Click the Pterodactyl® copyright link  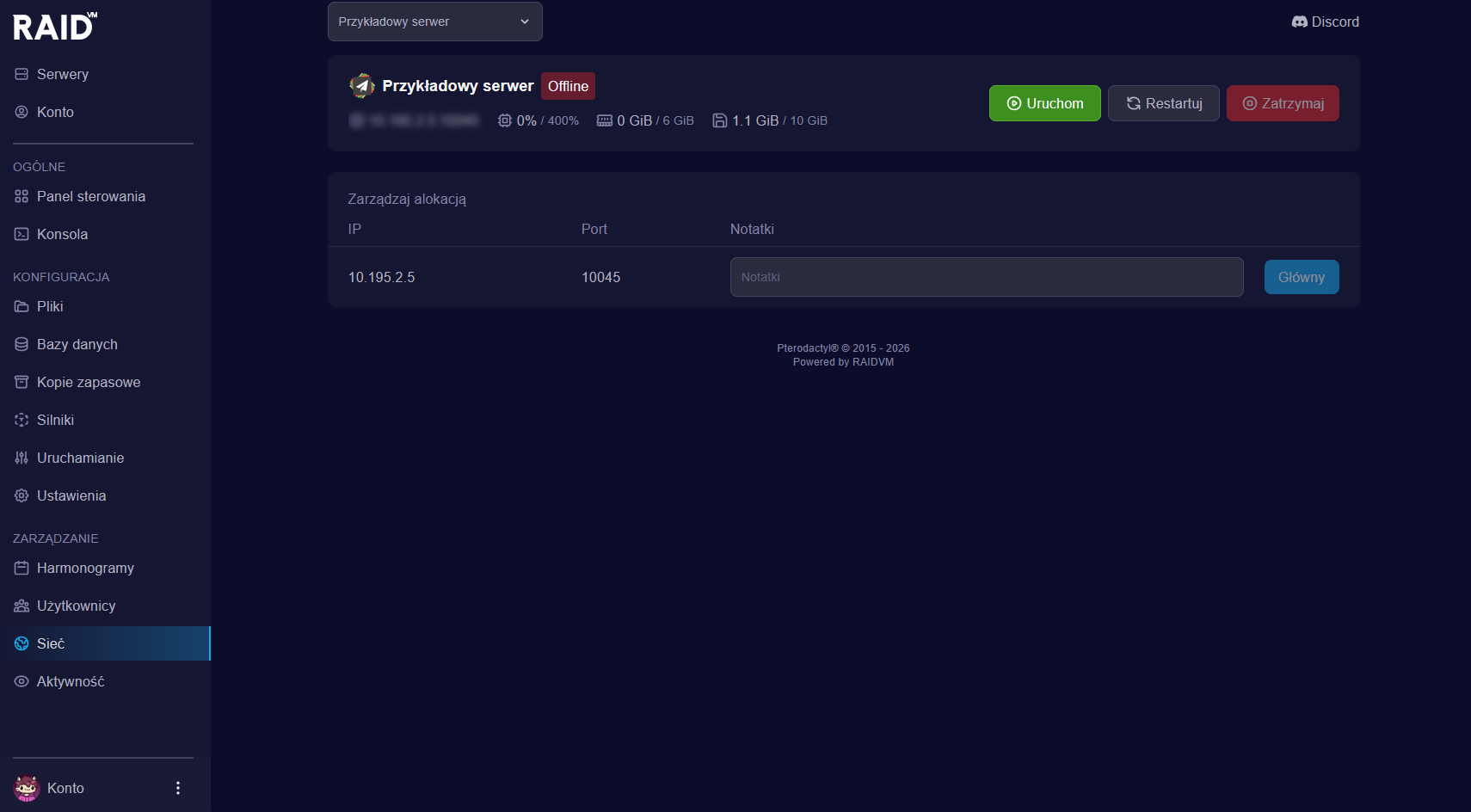(843, 348)
